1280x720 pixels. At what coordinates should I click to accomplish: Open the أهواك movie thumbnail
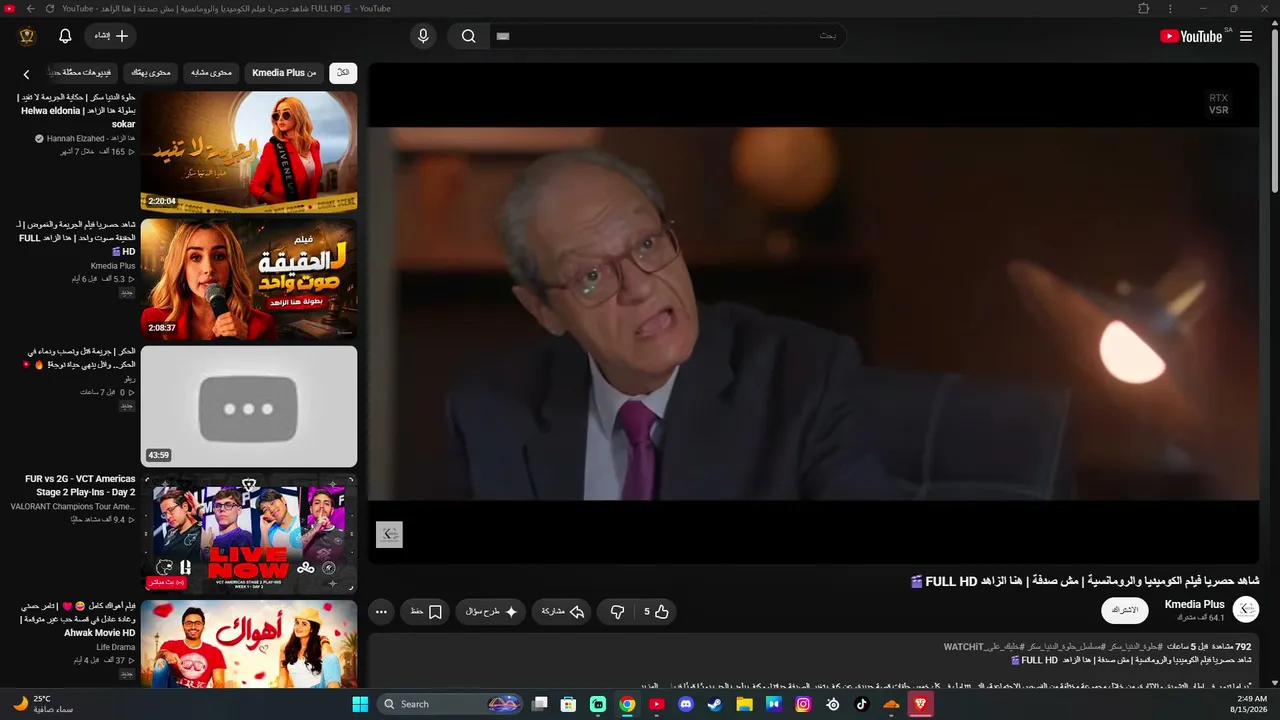tap(249, 645)
